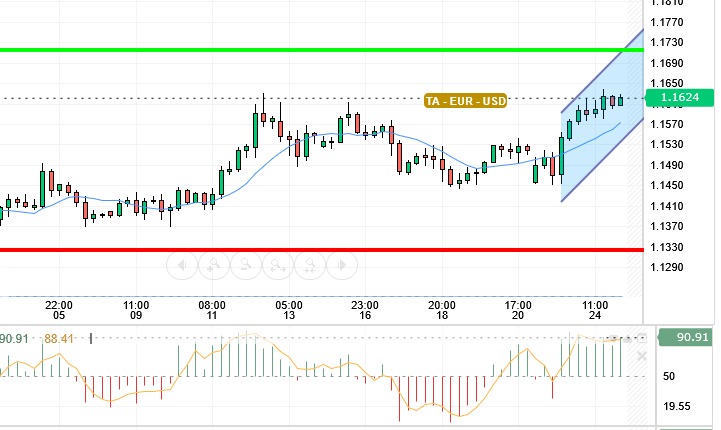
Task: Move indicator pane up with arrow icon
Action: (627, 338)
